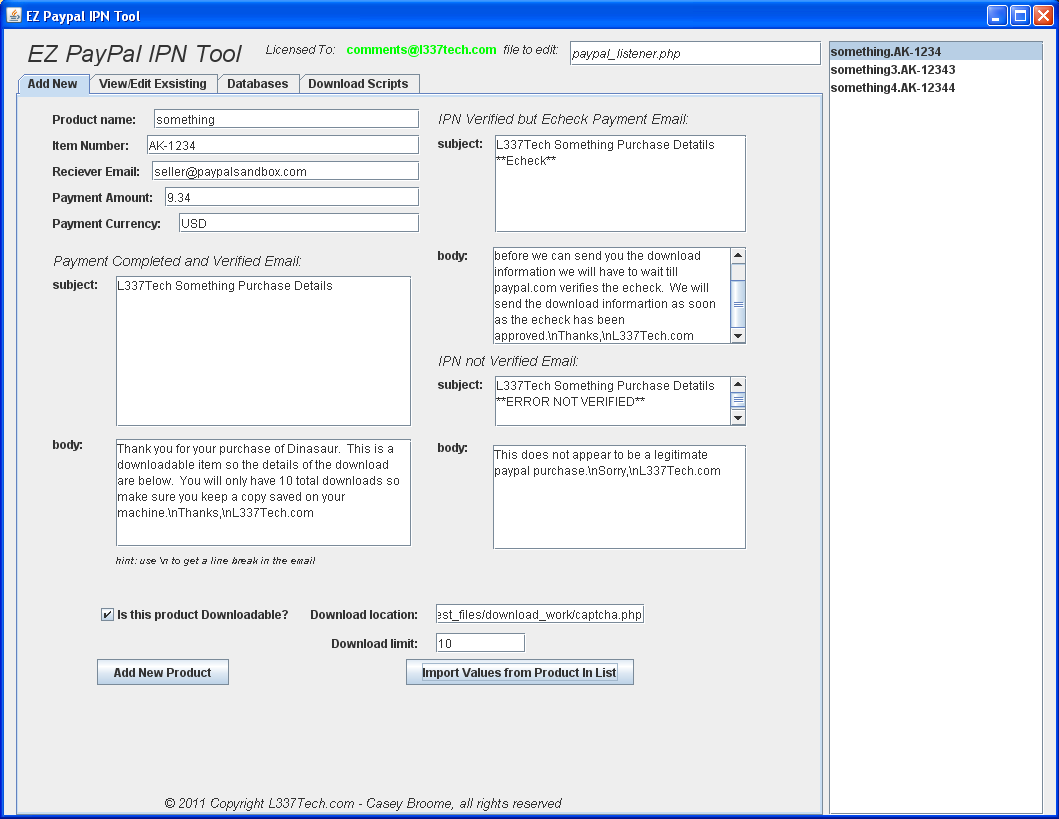Click the IPN not Verified subject box
The image size is (1059, 819).
tap(613, 401)
